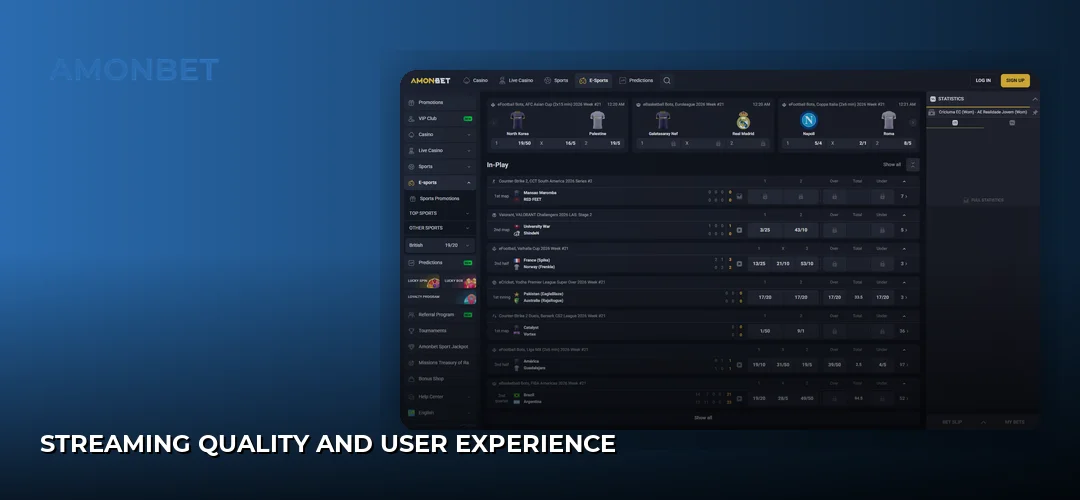This screenshot has width=1080, height=500.
Task: Bet 19/50 on North Korea
Action: [x=512, y=143]
